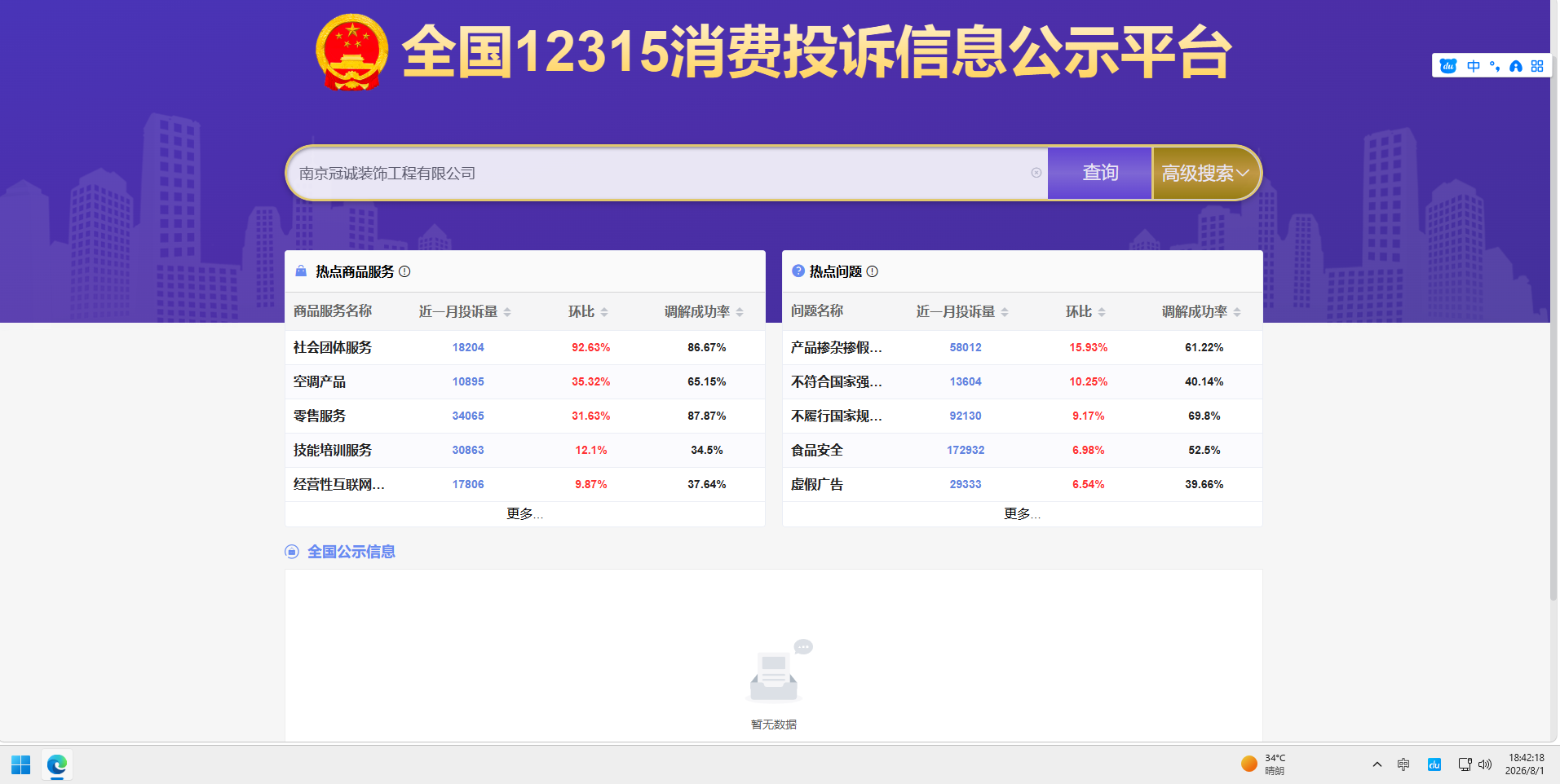Open the Windows Start menu

(21, 764)
